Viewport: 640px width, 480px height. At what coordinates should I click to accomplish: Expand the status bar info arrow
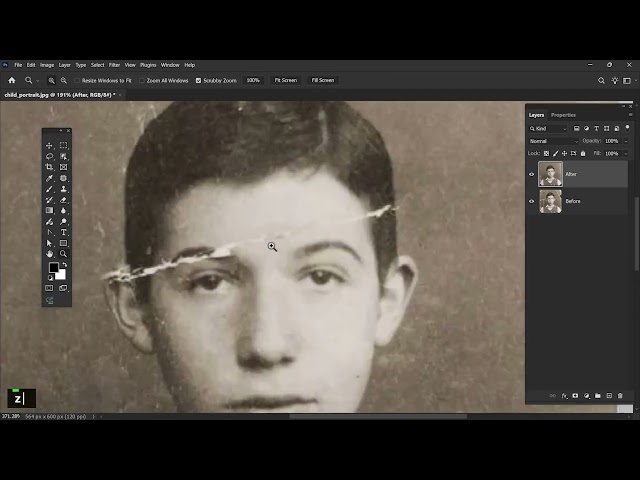93,417
